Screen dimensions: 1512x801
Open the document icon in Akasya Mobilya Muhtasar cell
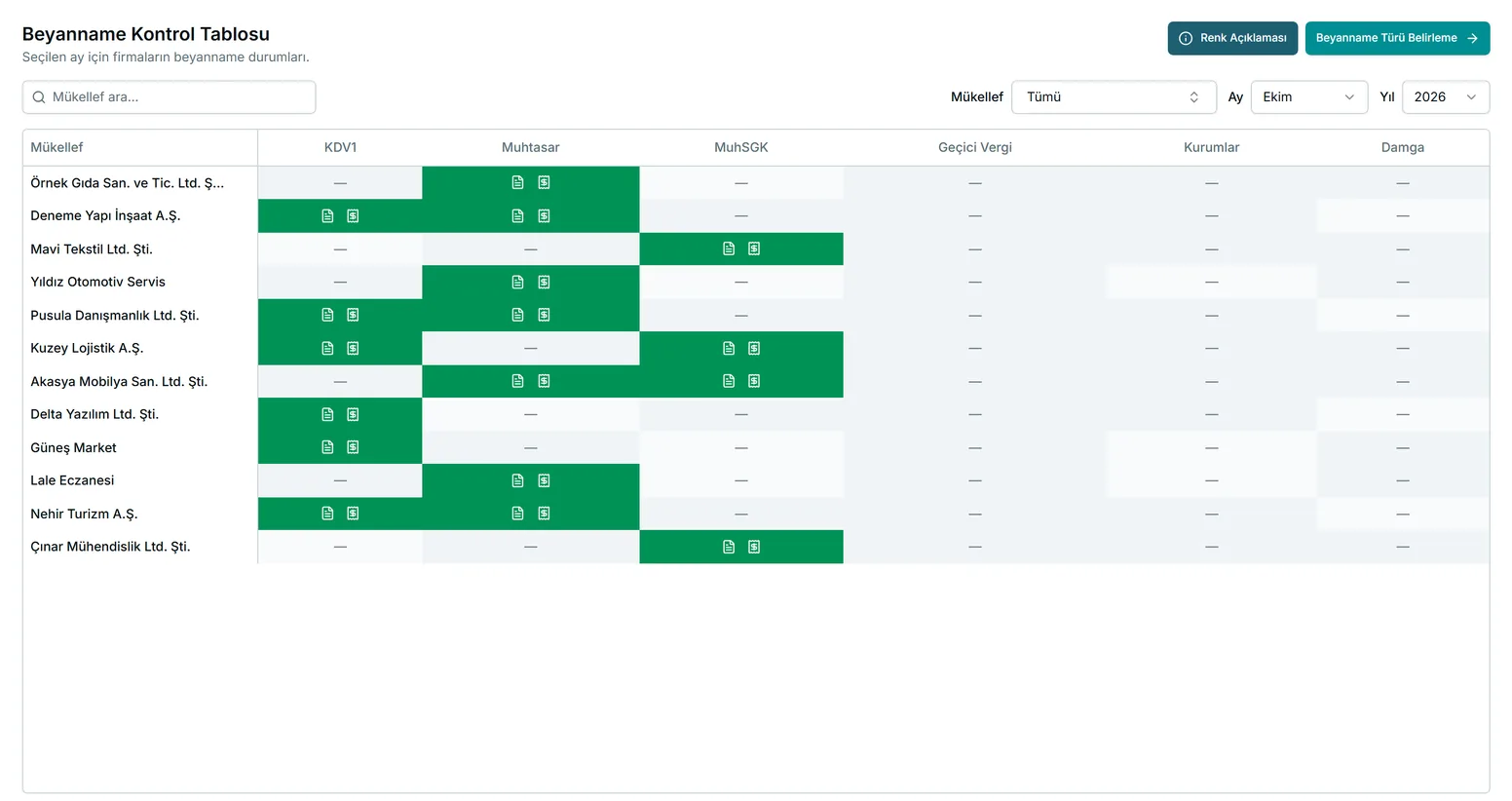coord(517,381)
